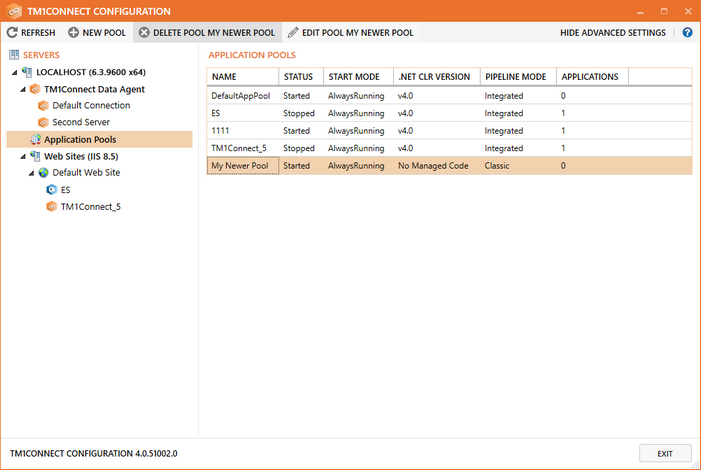Click the Servers panel icon
The height and width of the screenshot is (470, 701).
pos(14,55)
